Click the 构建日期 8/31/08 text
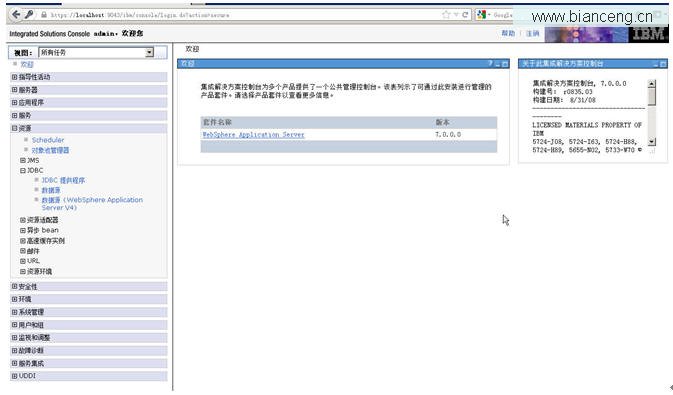This screenshot has height=395, width=673. [564, 100]
